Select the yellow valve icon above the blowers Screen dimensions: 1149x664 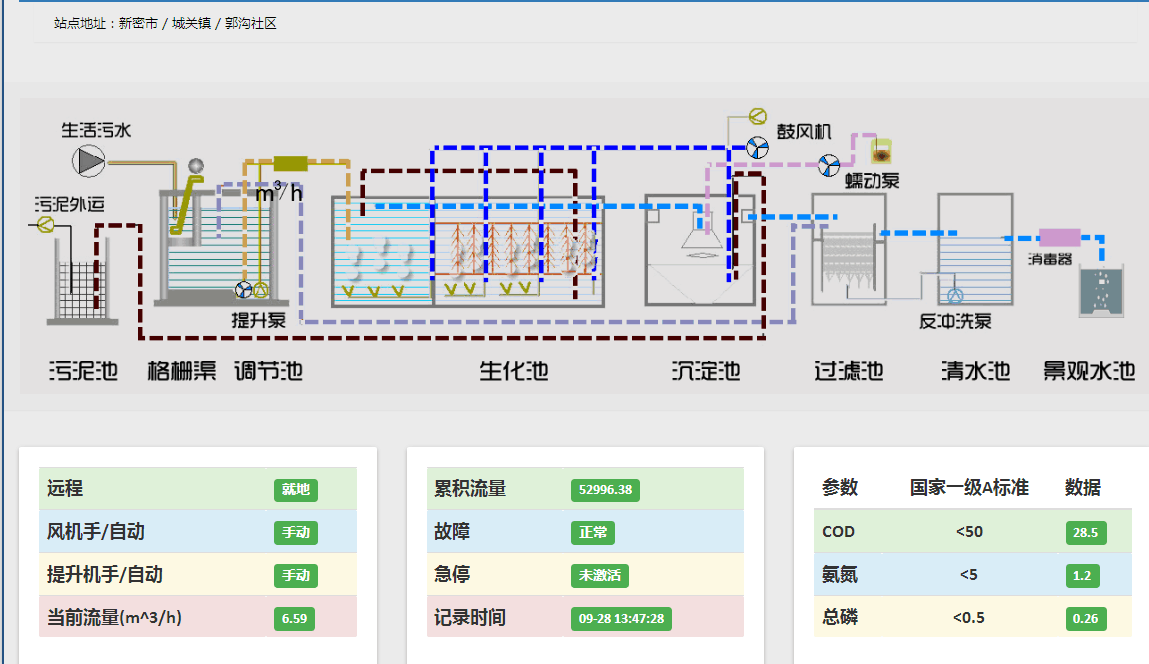tap(757, 116)
